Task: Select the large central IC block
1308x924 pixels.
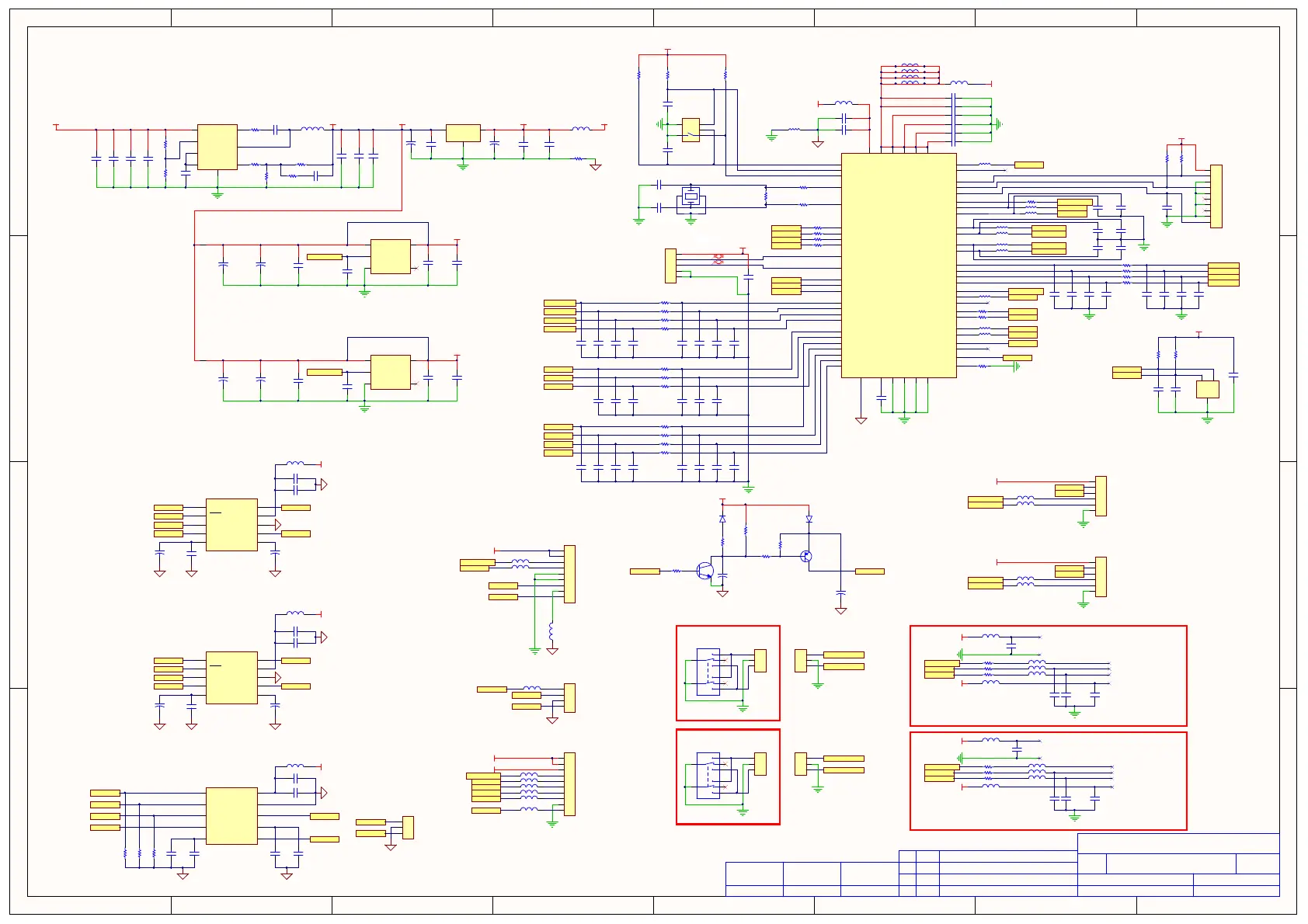Action: coord(899,266)
